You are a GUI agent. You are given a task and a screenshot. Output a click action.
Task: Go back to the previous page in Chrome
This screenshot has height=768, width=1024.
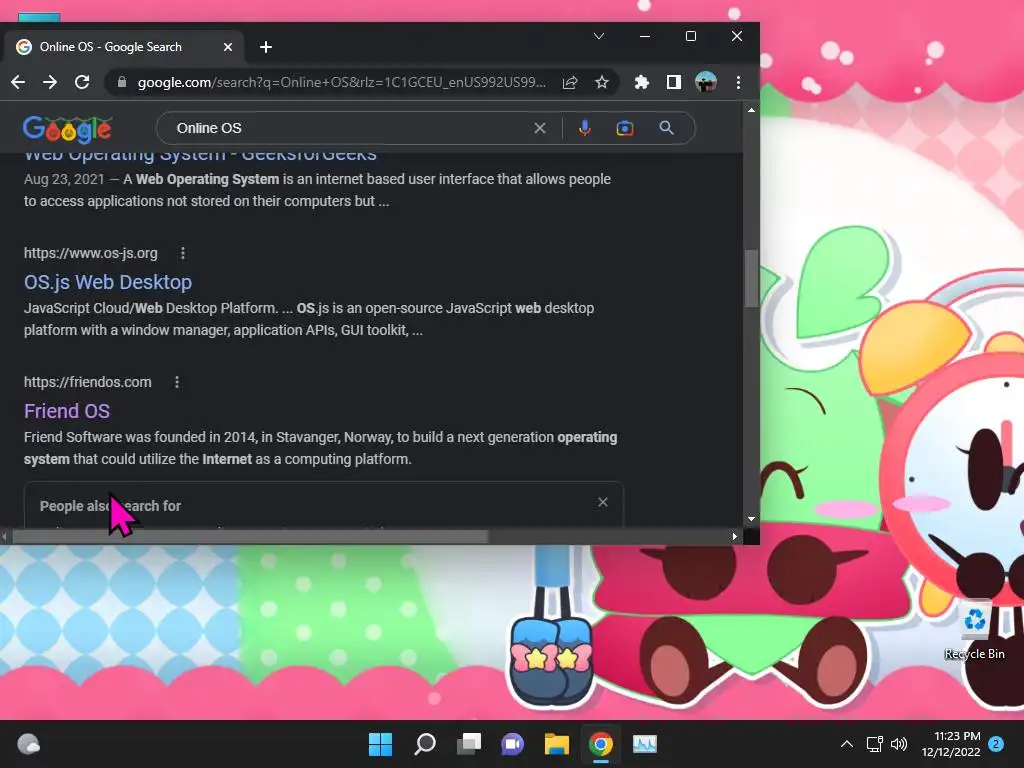point(18,82)
